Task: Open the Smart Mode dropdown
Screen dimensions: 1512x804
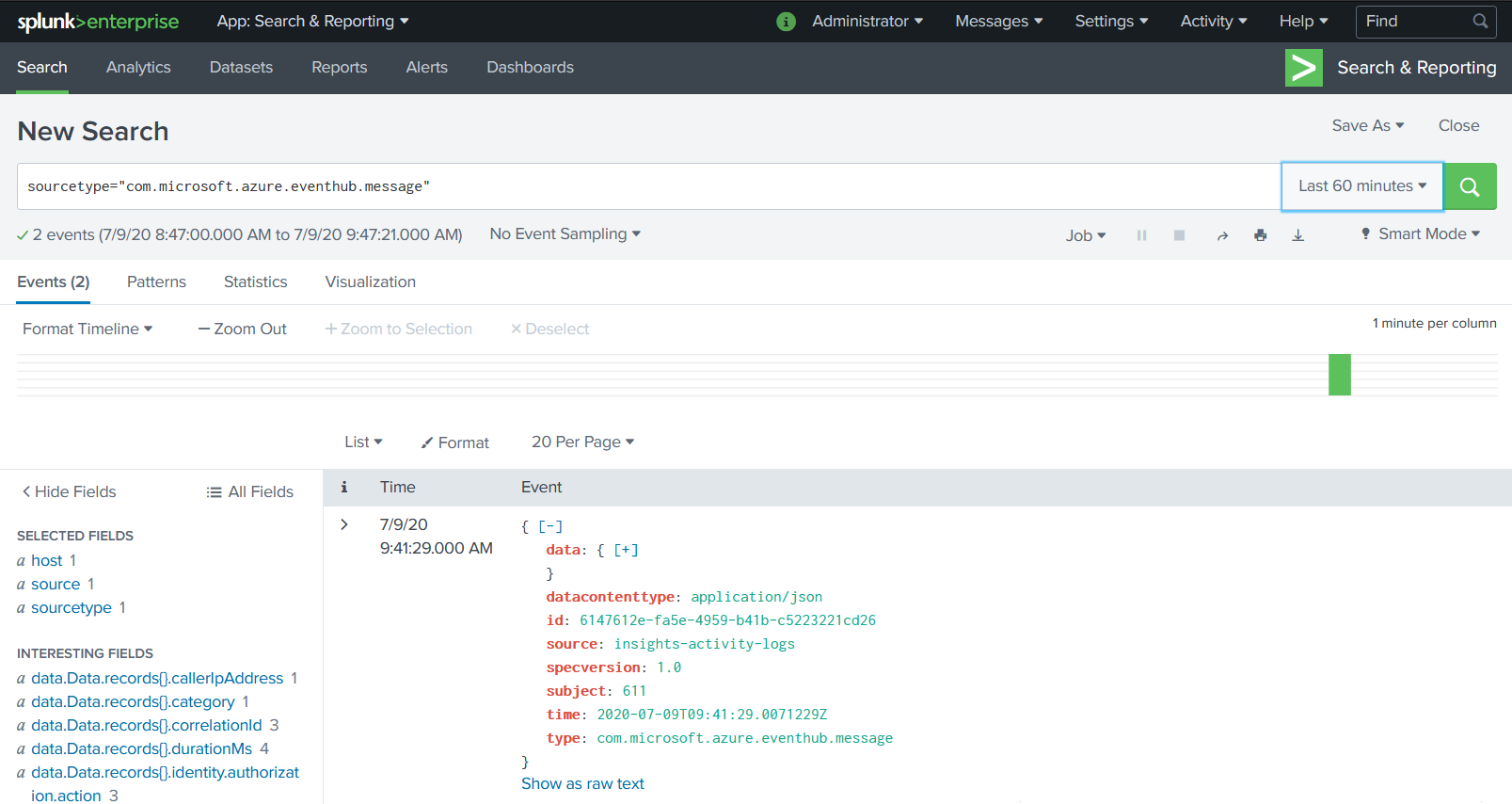Action: (1420, 233)
